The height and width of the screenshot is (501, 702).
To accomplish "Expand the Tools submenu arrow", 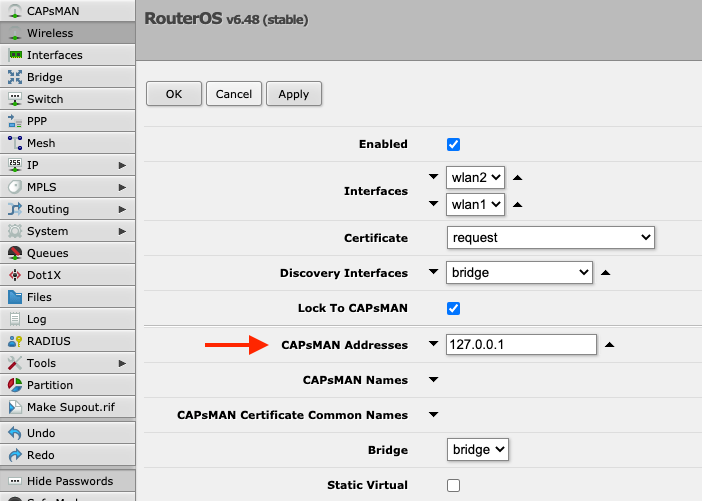I will click(122, 363).
